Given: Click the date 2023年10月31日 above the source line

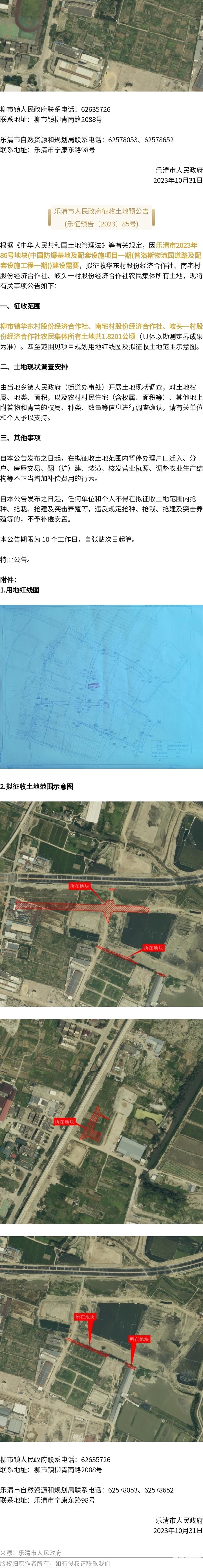Looking at the screenshot, I should point(178,1530).
